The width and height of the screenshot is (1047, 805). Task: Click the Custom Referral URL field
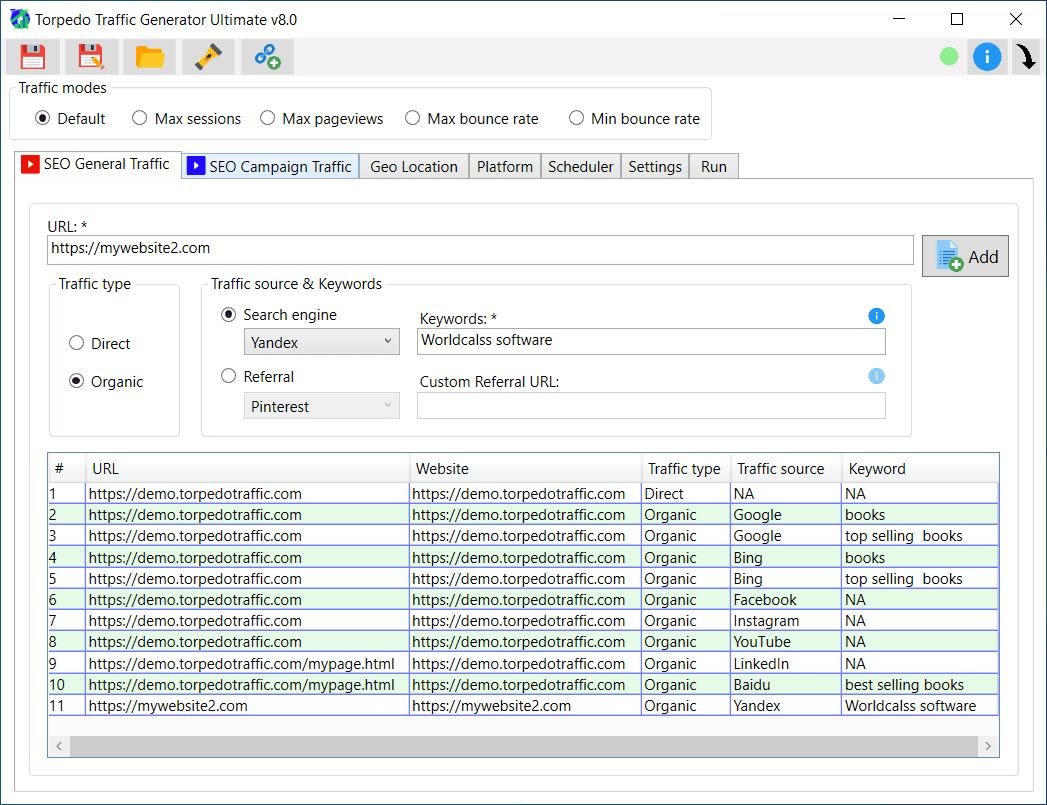[651, 406]
